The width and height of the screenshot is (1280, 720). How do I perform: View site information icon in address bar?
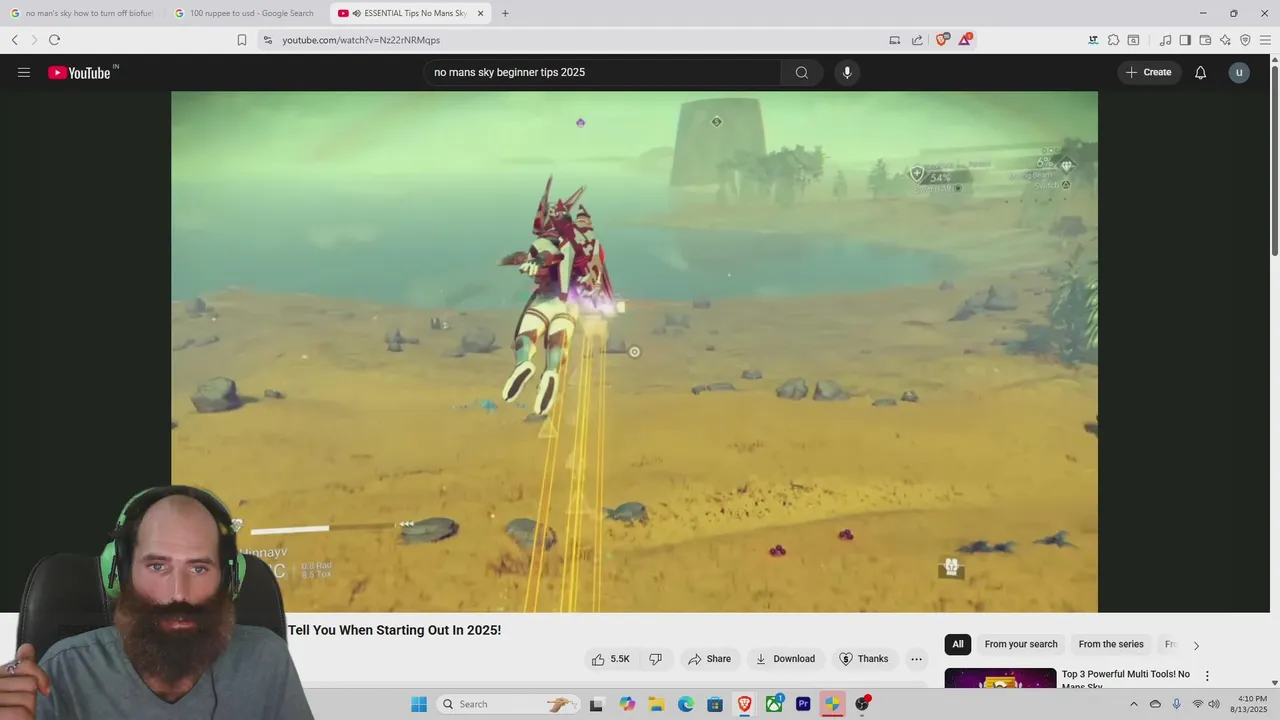tap(267, 40)
